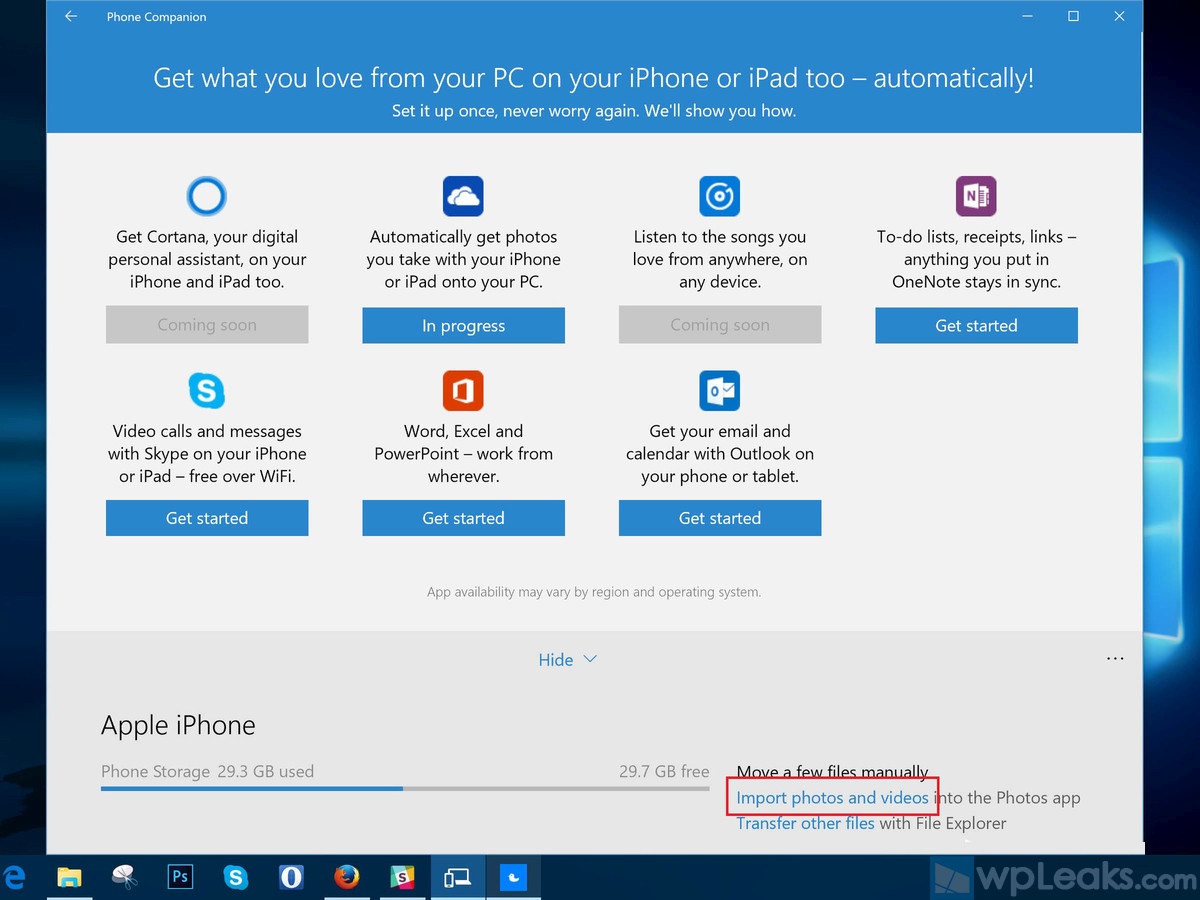The image size is (1200, 900).
Task: Open Transfer other files link
Action: point(805,824)
